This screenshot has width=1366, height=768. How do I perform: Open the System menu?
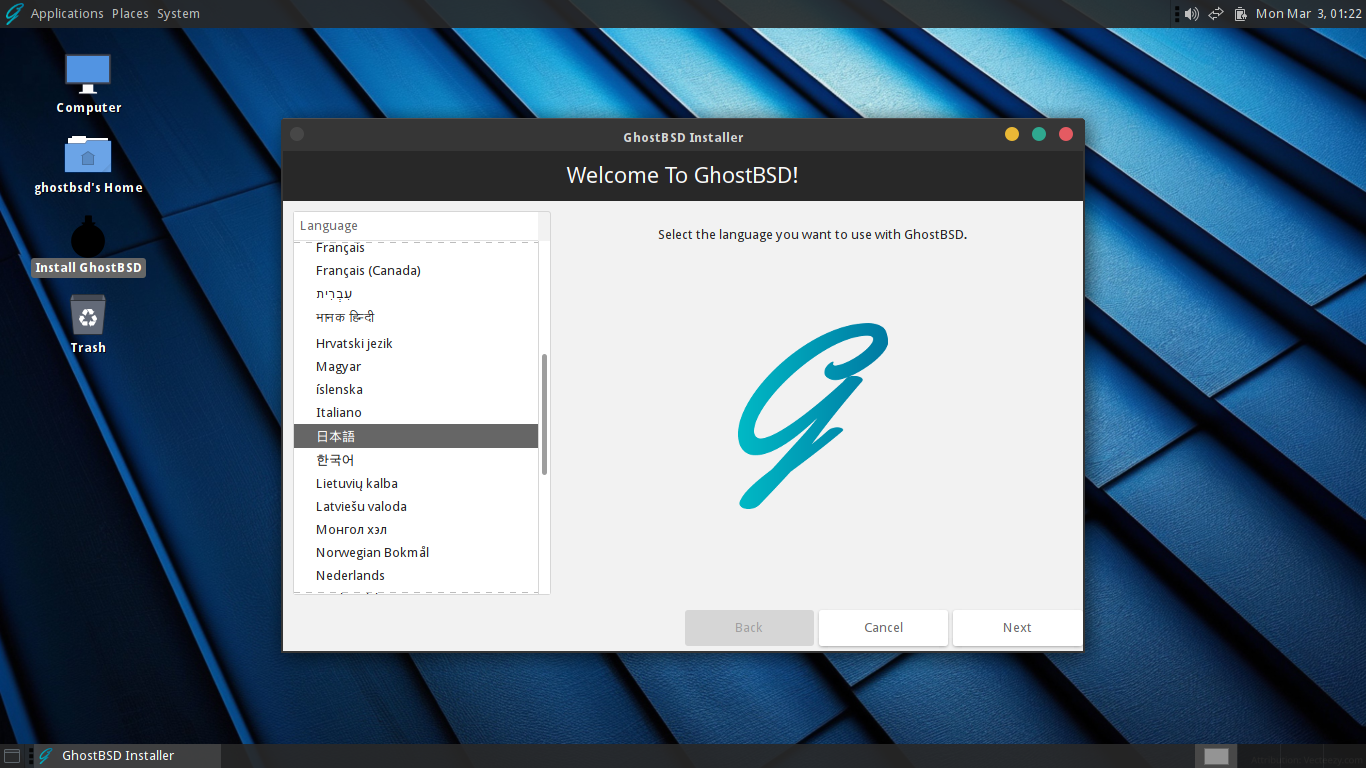coord(178,13)
